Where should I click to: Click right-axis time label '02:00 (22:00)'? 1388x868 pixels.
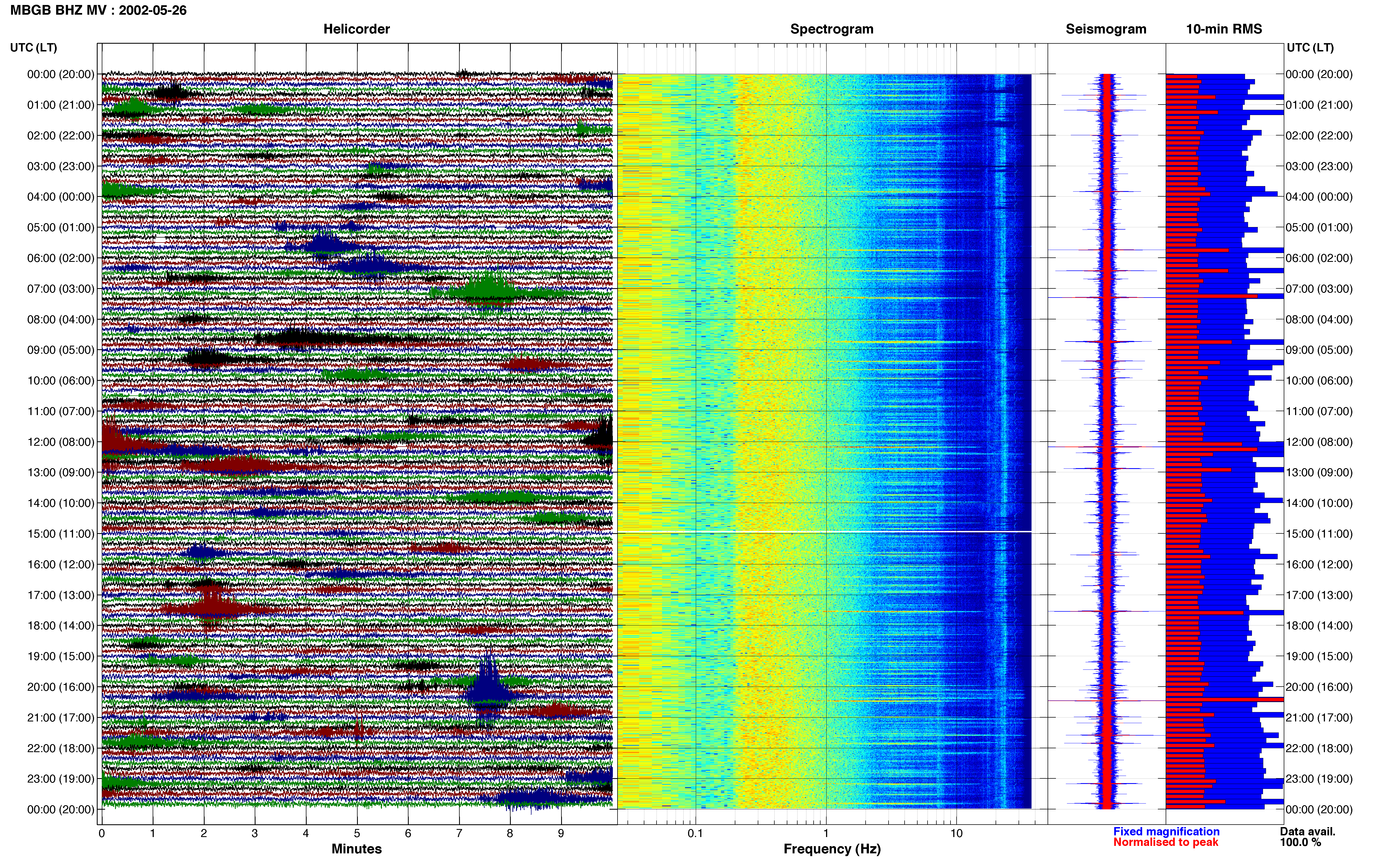pyautogui.click(x=1319, y=136)
